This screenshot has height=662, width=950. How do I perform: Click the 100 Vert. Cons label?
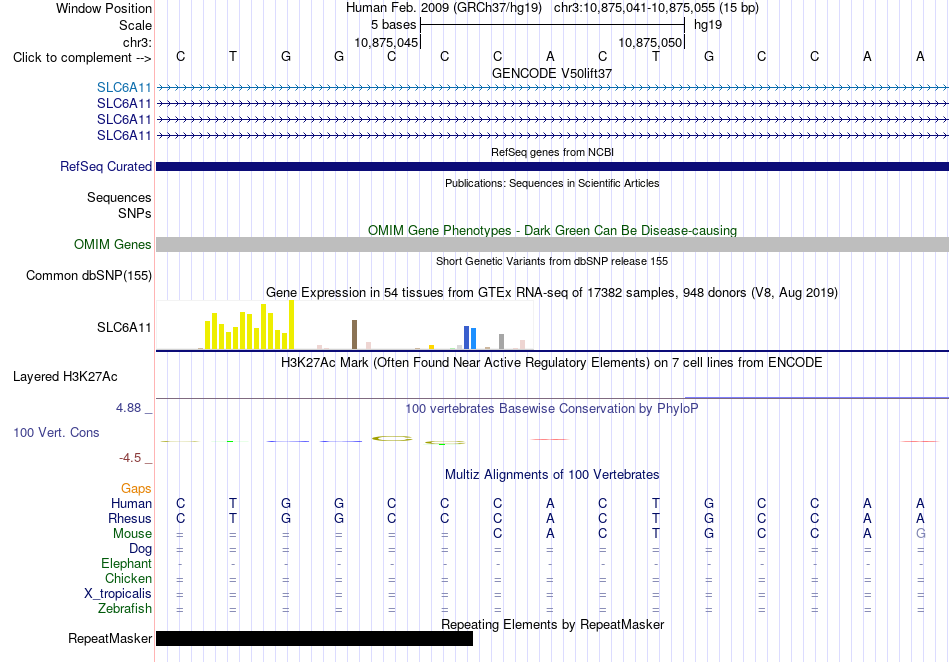tap(56, 432)
